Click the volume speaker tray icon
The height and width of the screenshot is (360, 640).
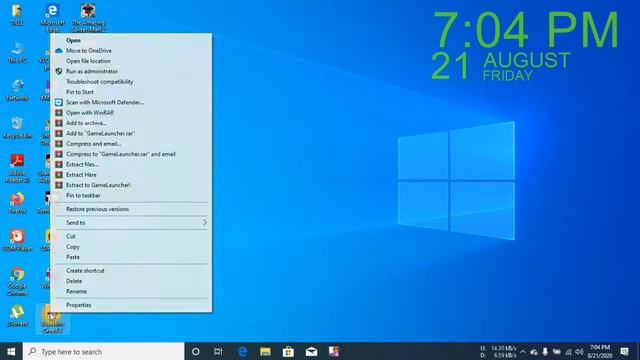coord(579,351)
